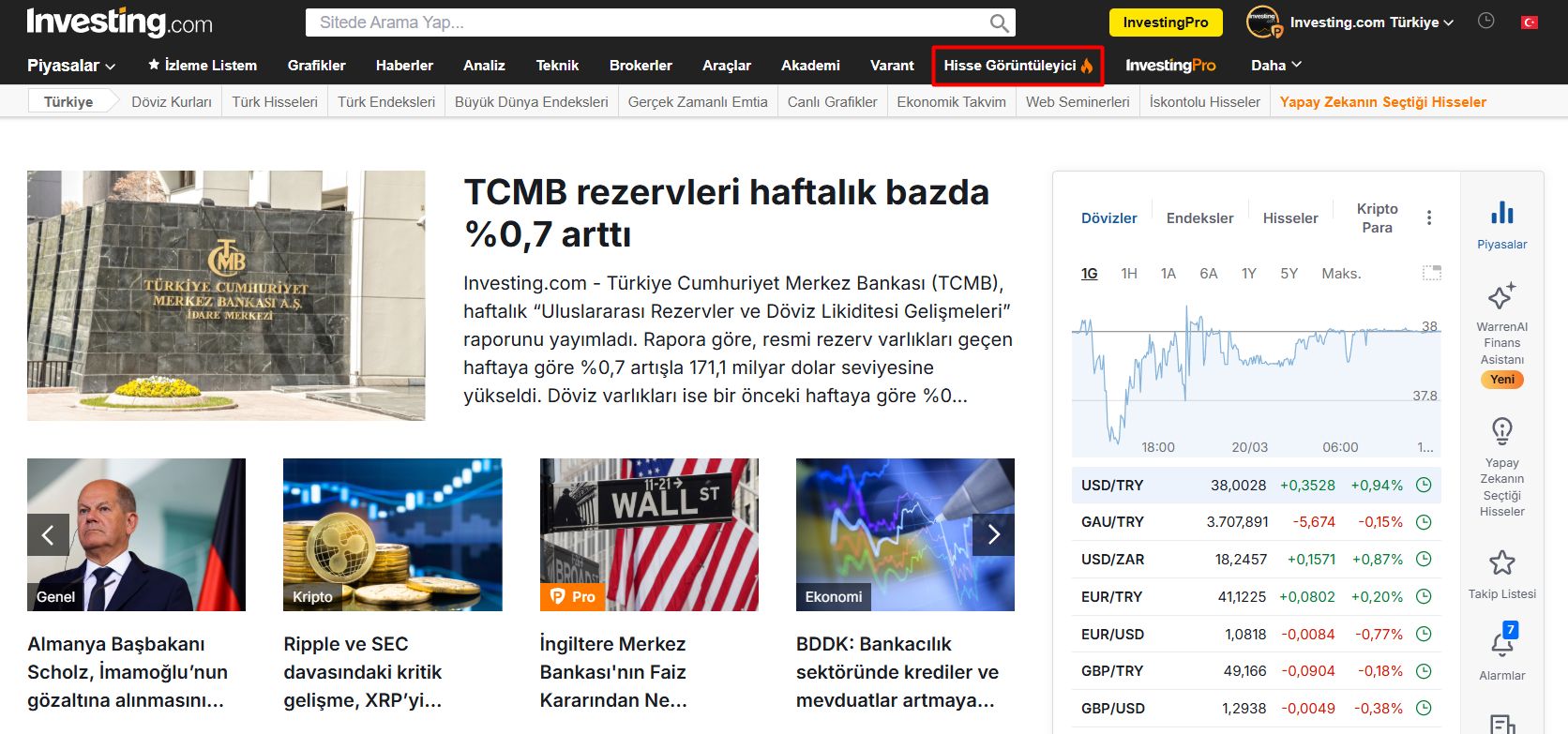Switch to the Kripto Para tab

coord(1377,217)
